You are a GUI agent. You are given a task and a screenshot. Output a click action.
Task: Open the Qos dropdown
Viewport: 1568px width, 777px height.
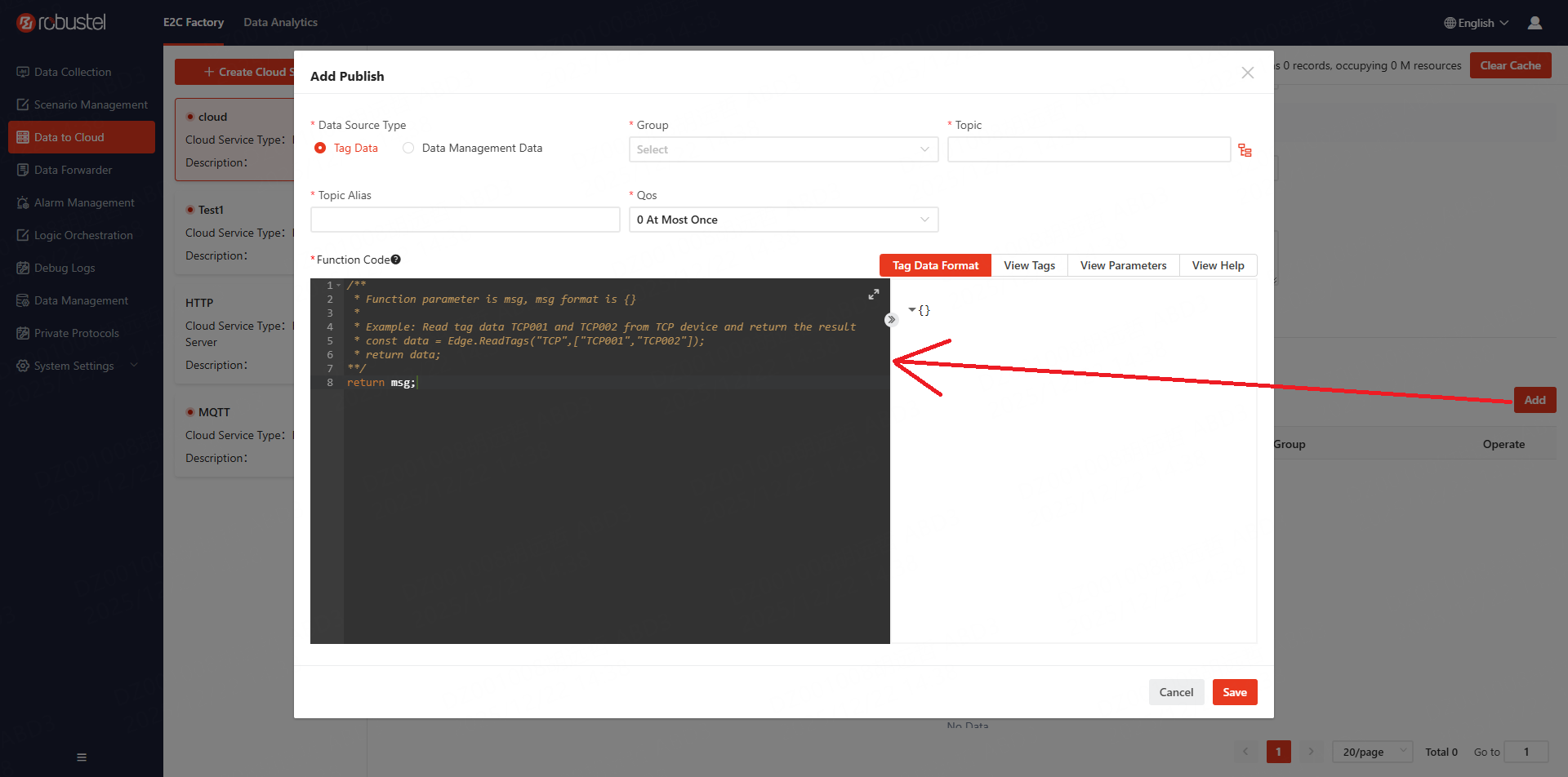(x=782, y=220)
